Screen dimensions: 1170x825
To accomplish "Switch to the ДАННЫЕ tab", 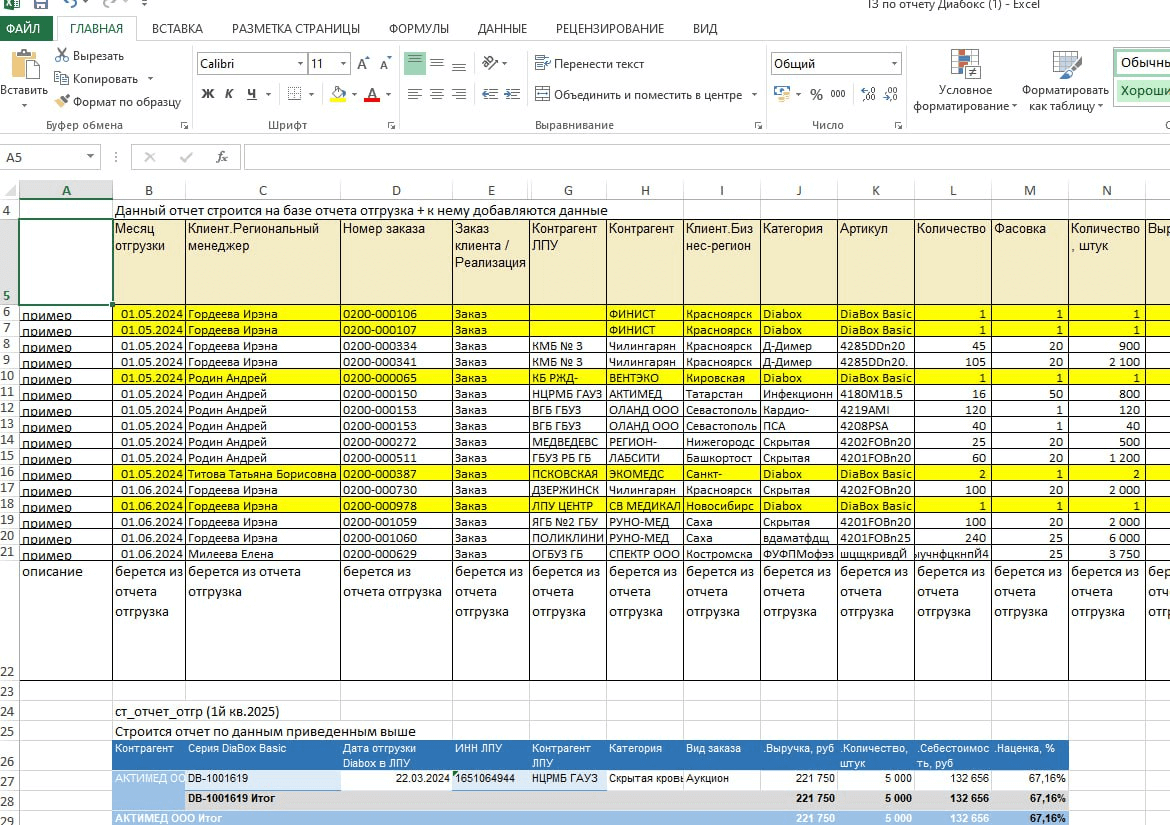I will (x=502, y=28).
